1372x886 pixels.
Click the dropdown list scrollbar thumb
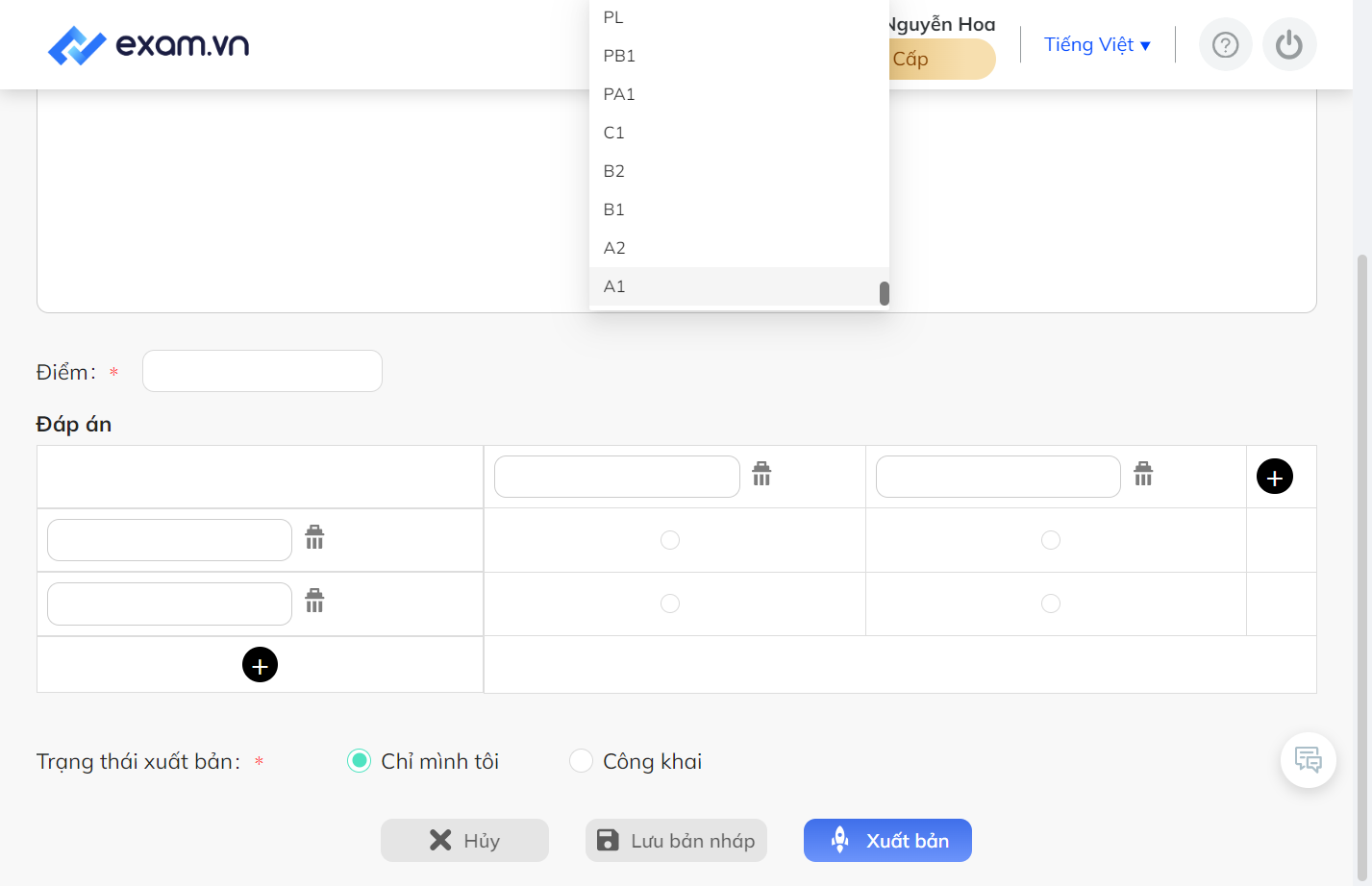tap(885, 293)
